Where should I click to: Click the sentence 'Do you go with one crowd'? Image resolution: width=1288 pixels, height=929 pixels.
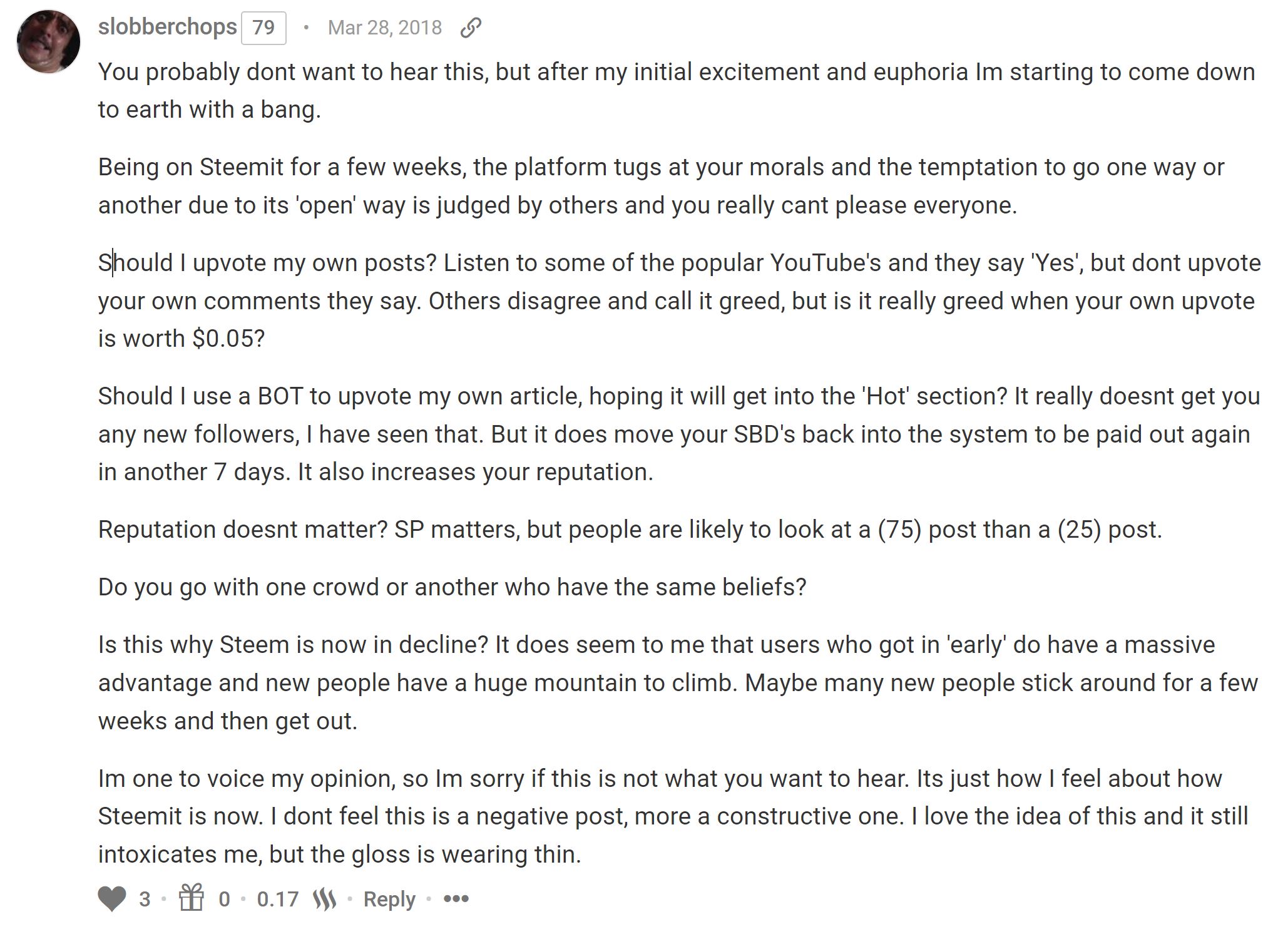(452, 587)
